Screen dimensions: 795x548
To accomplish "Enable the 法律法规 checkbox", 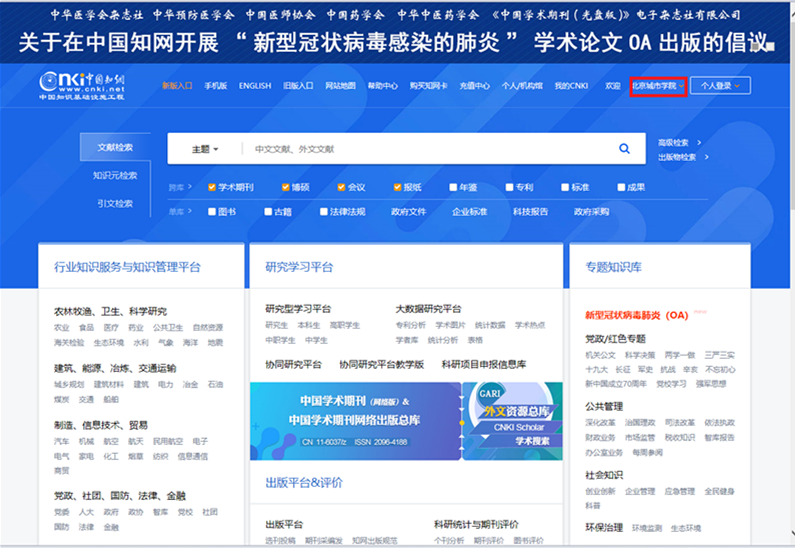I will pos(323,211).
